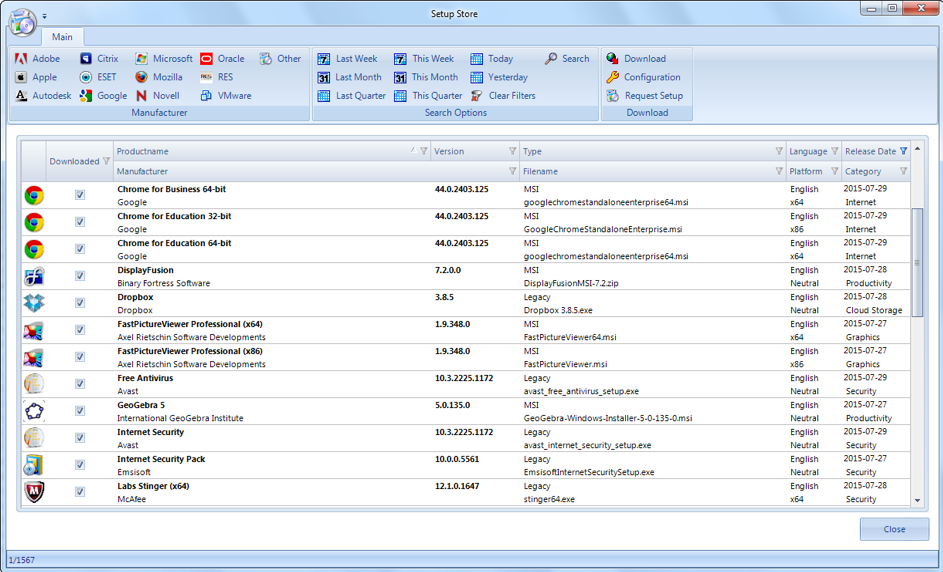Click the Download globe icon

612,58
